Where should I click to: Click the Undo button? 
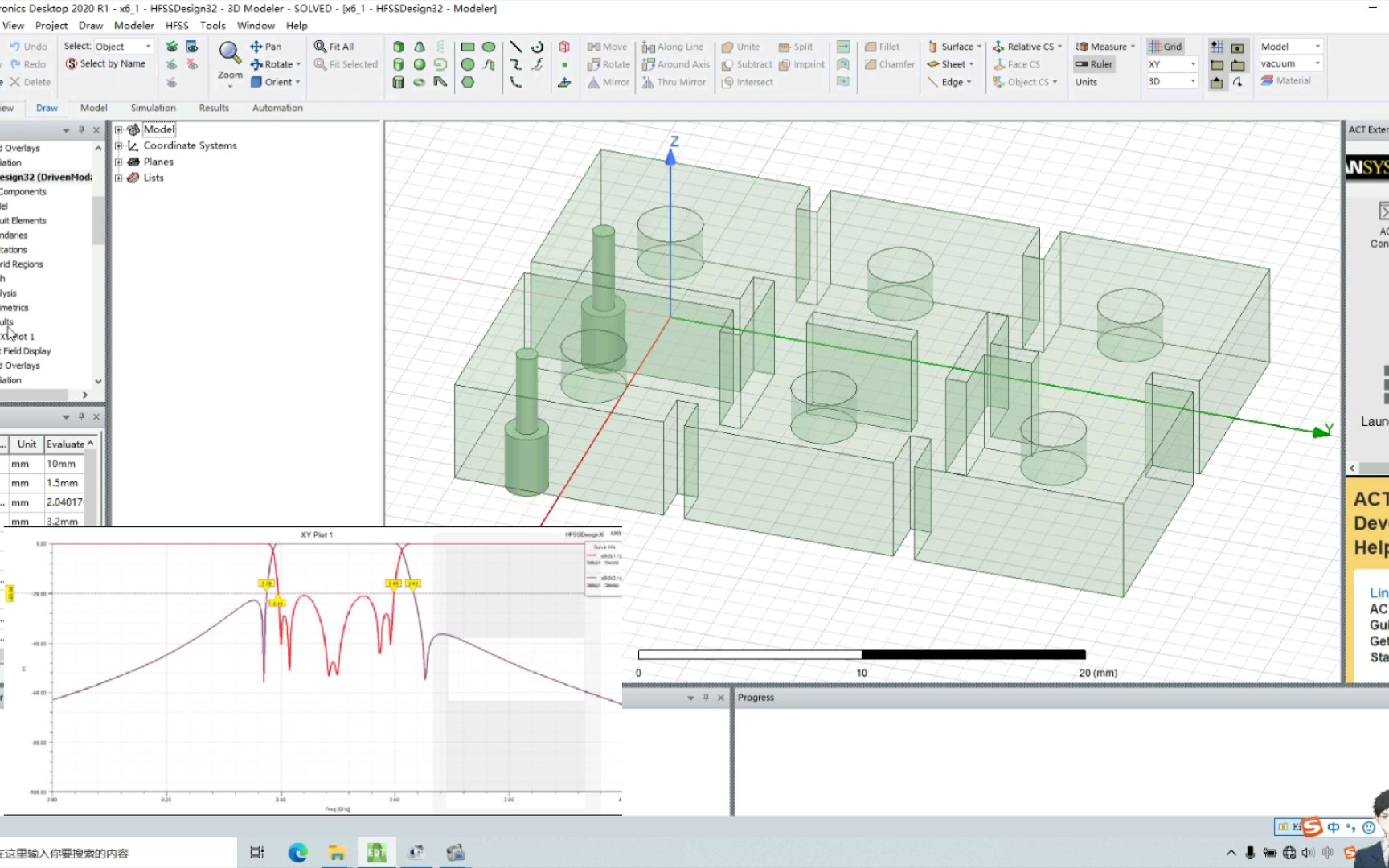pos(29,47)
